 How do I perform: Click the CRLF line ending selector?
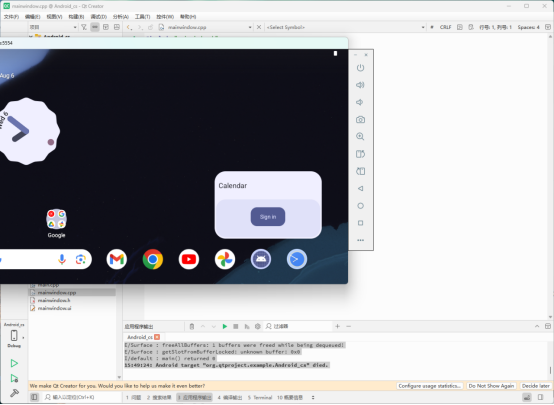click(x=445, y=27)
